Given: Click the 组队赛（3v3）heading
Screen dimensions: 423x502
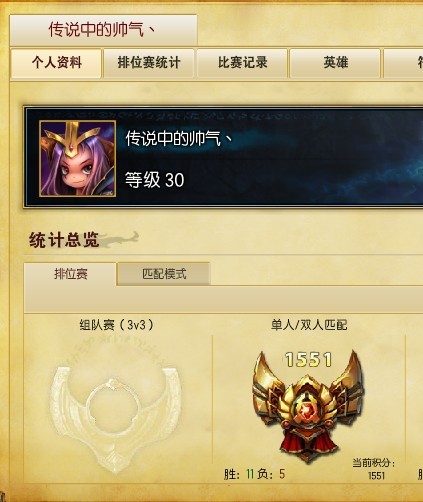Looking at the screenshot, I should click(x=117, y=325).
